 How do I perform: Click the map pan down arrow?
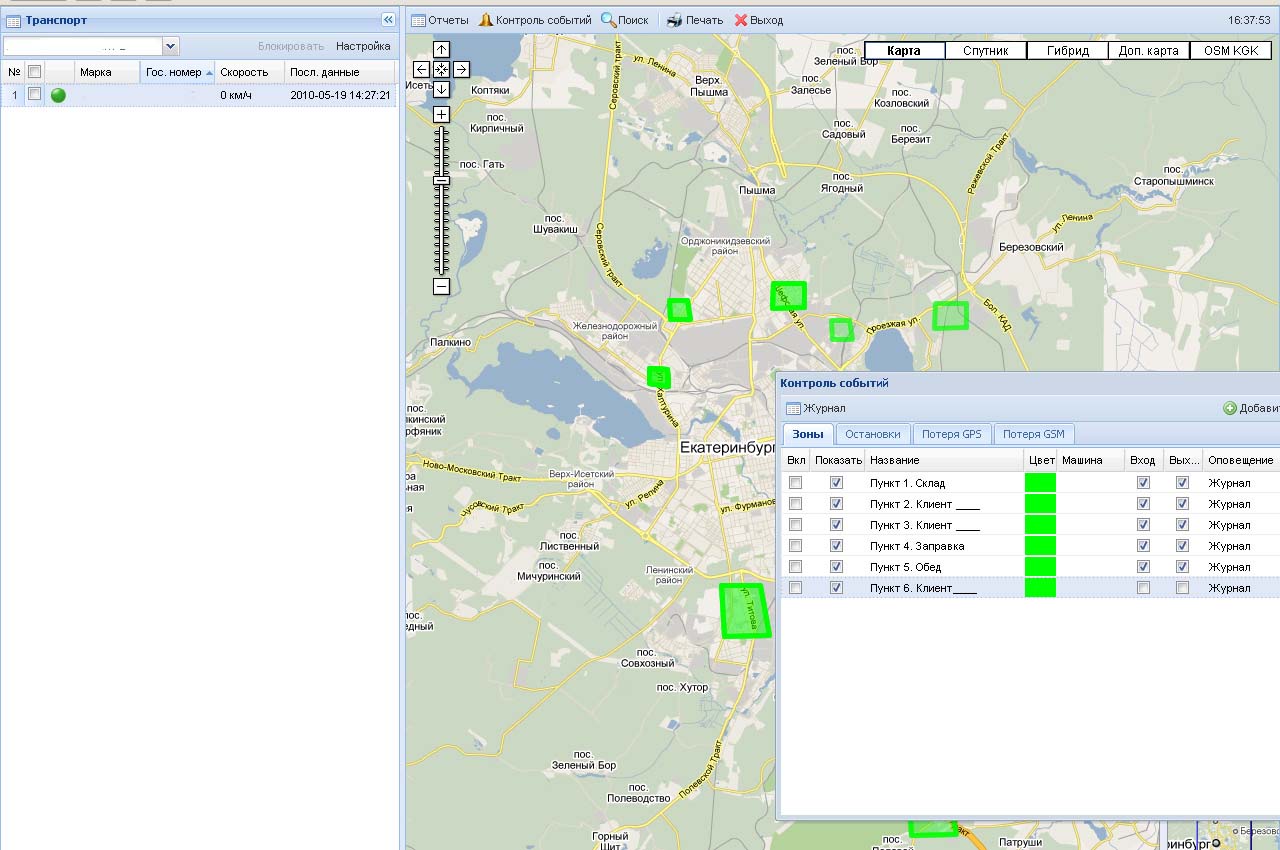(441, 89)
